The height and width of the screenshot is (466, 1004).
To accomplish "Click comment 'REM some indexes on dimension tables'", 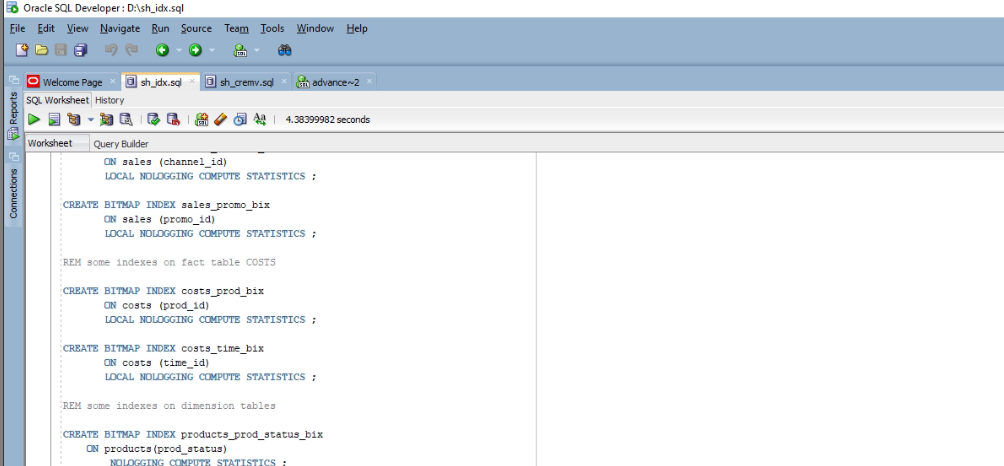I will pyautogui.click(x=169, y=406).
